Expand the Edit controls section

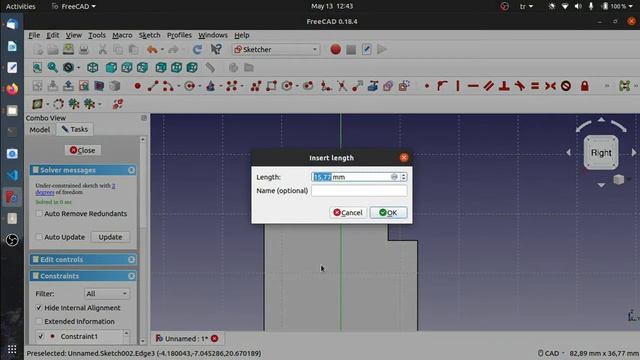pyautogui.click(x=131, y=260)
